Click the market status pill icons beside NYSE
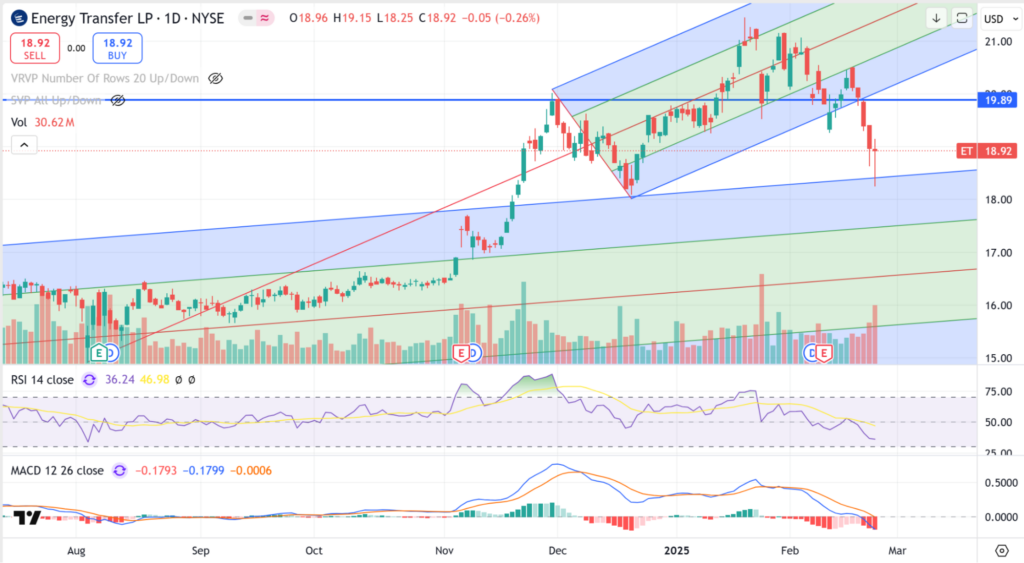The height and width of the screenshot is (563, 1024). point(257,18)
